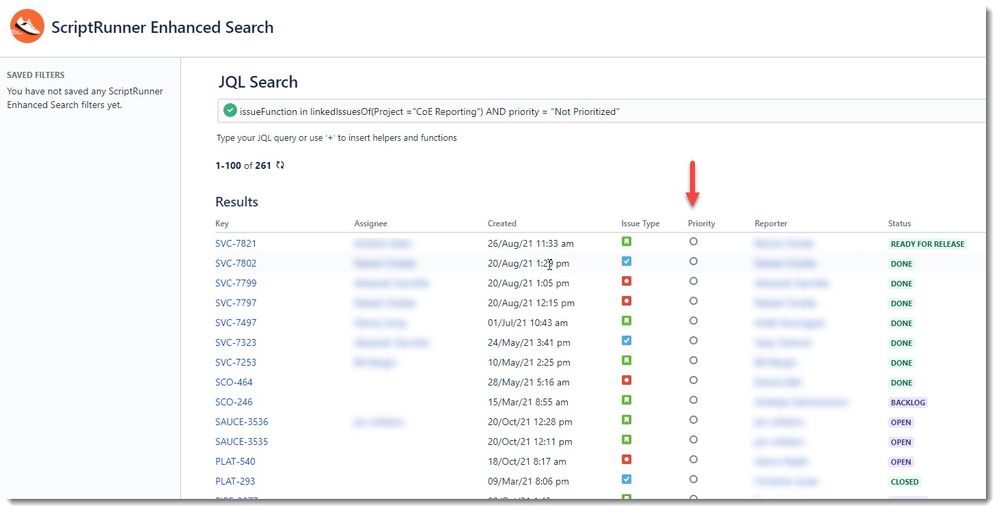This screenshot has width=999, height=512.
Task: Click the priority circle icon for SVC-7497
Action: click(693, 320)
